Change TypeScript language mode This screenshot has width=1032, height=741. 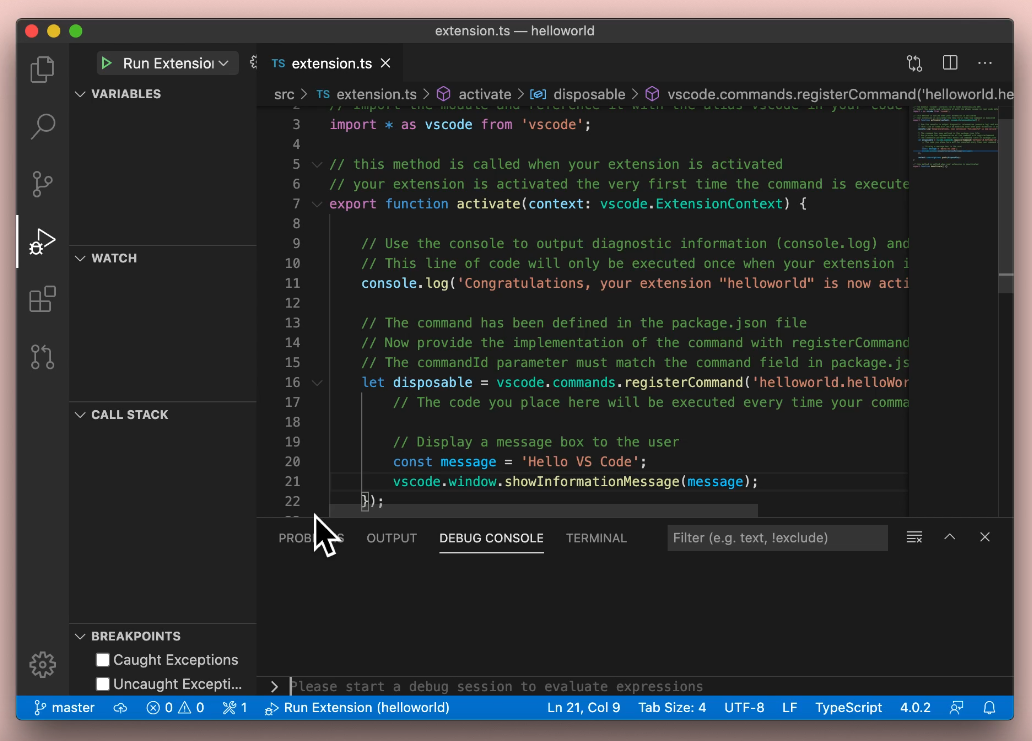point(848,707)
